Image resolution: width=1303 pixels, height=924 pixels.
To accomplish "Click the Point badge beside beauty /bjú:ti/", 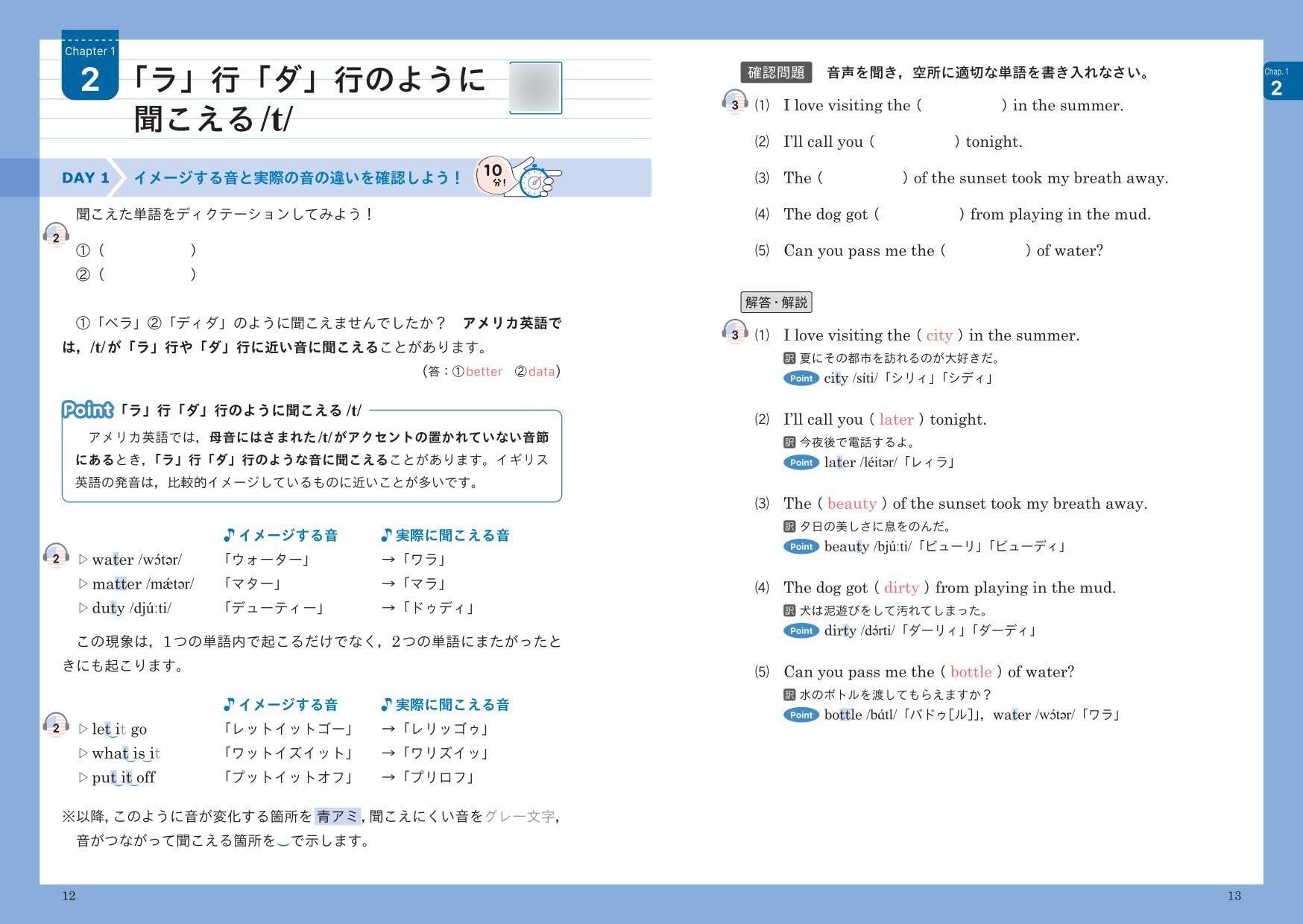I will click(x=801, y=547).
